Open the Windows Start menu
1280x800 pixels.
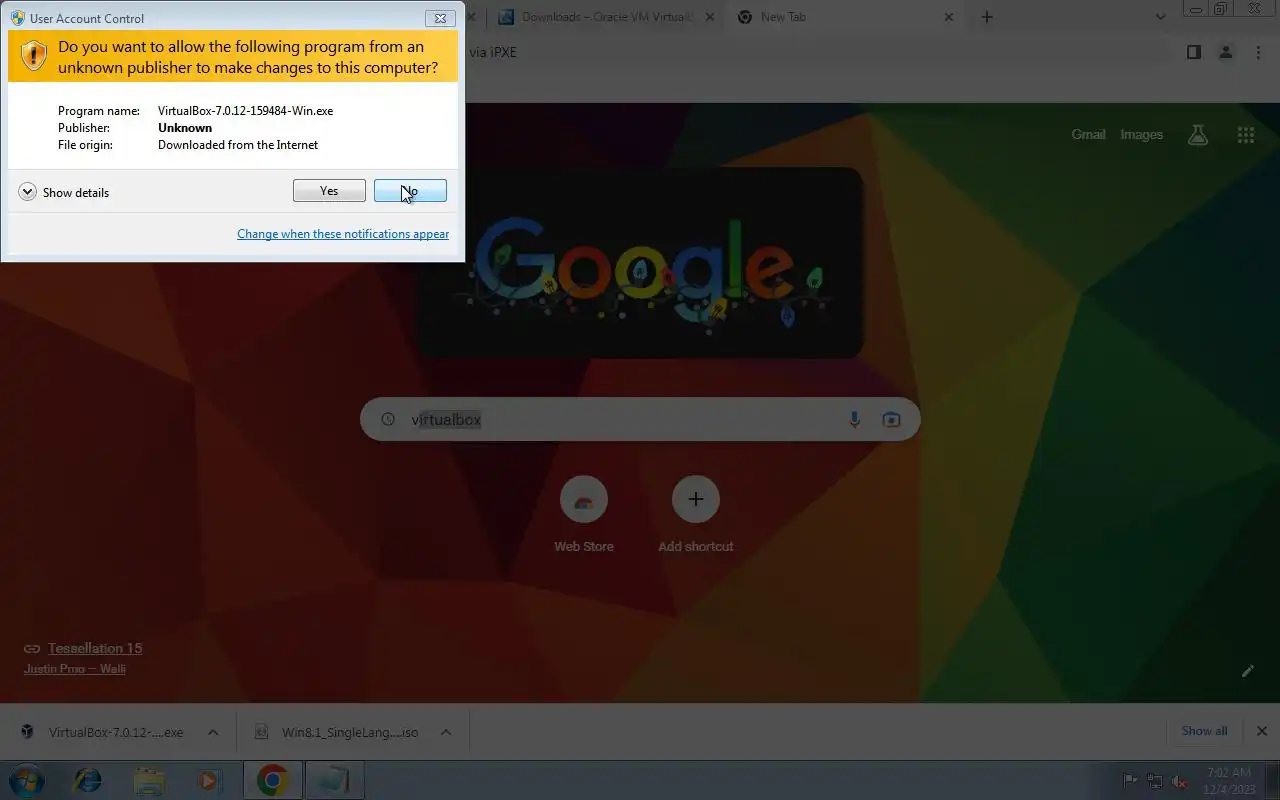(26, 780)
